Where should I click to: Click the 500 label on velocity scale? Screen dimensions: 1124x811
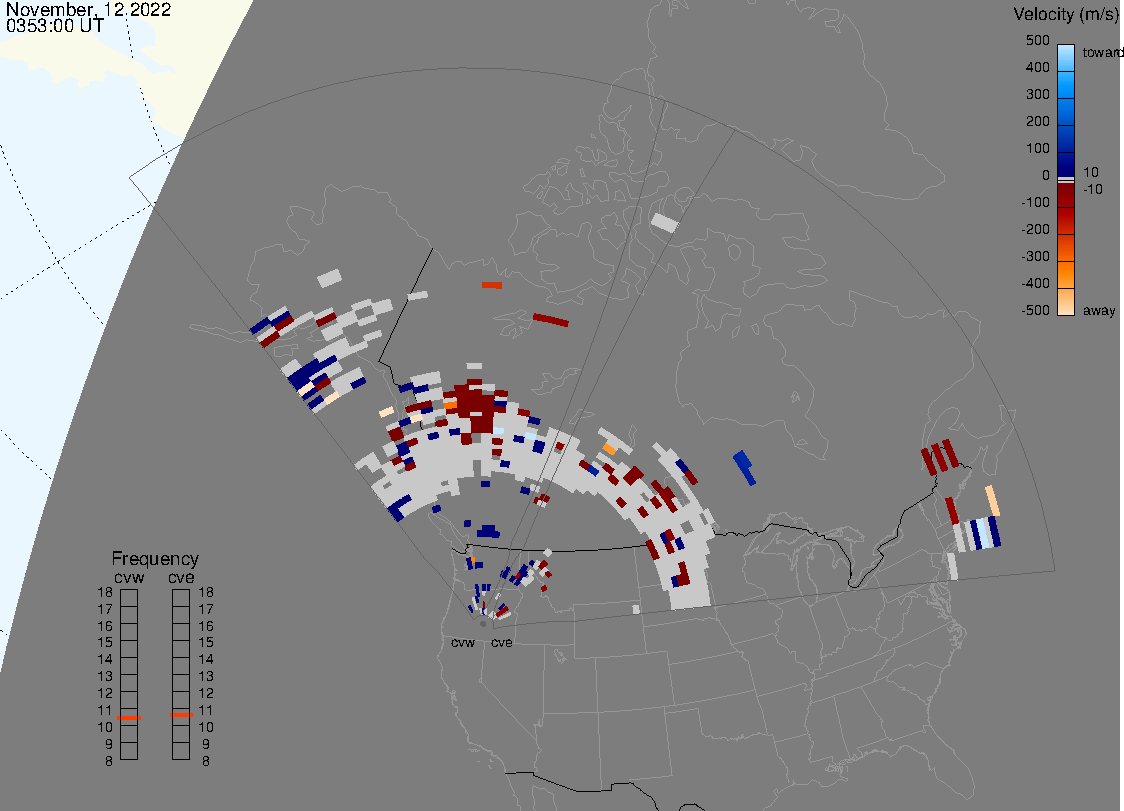click(x=1037, y=40)
